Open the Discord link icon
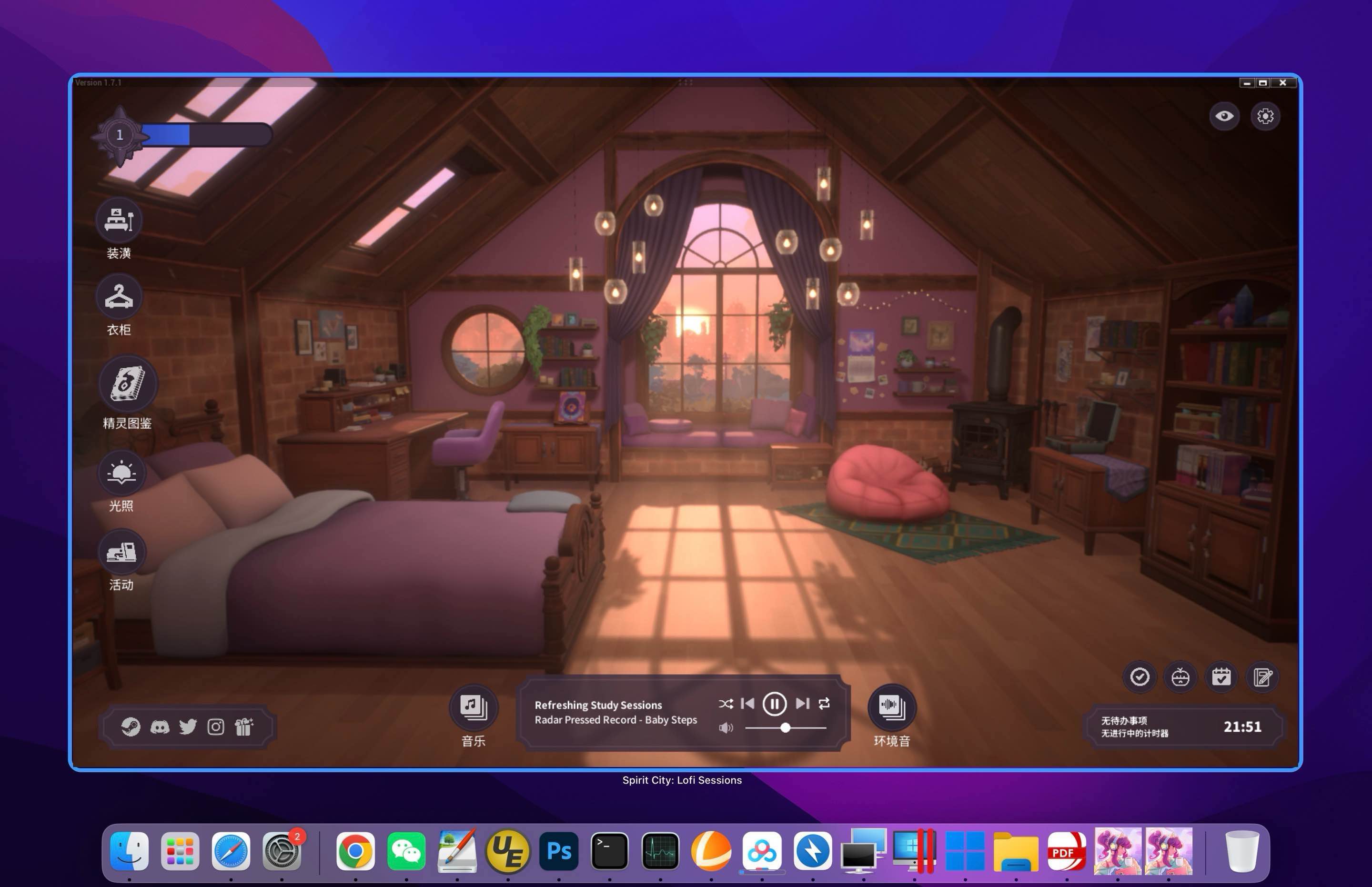Image resolution: width=1372 pixels, height=887 pixels. click(x=160, y=727)
